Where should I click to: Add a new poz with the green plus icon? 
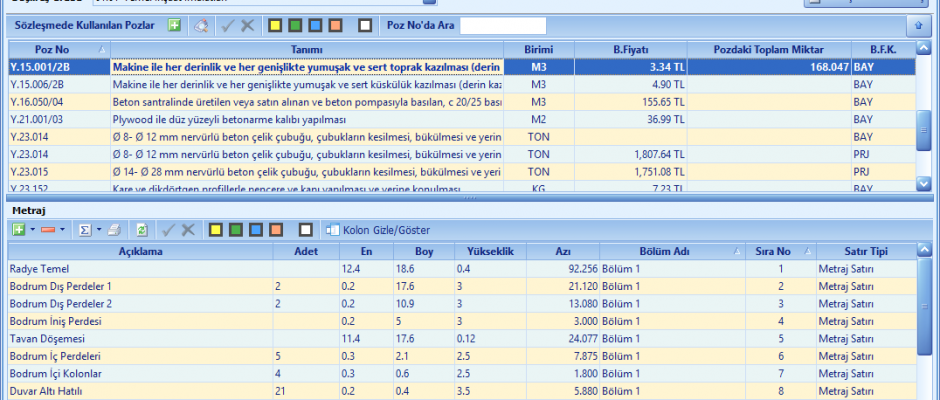click(x=174, y=25)
